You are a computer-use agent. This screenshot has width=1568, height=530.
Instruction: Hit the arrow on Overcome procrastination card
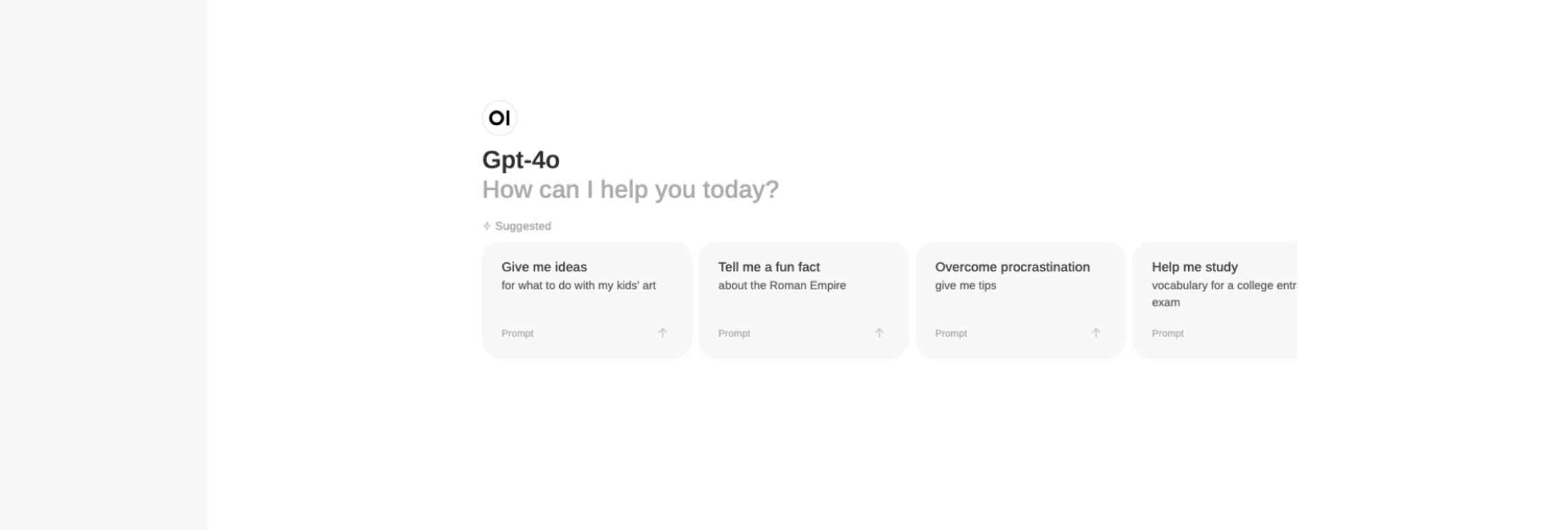coord(1096,333)
